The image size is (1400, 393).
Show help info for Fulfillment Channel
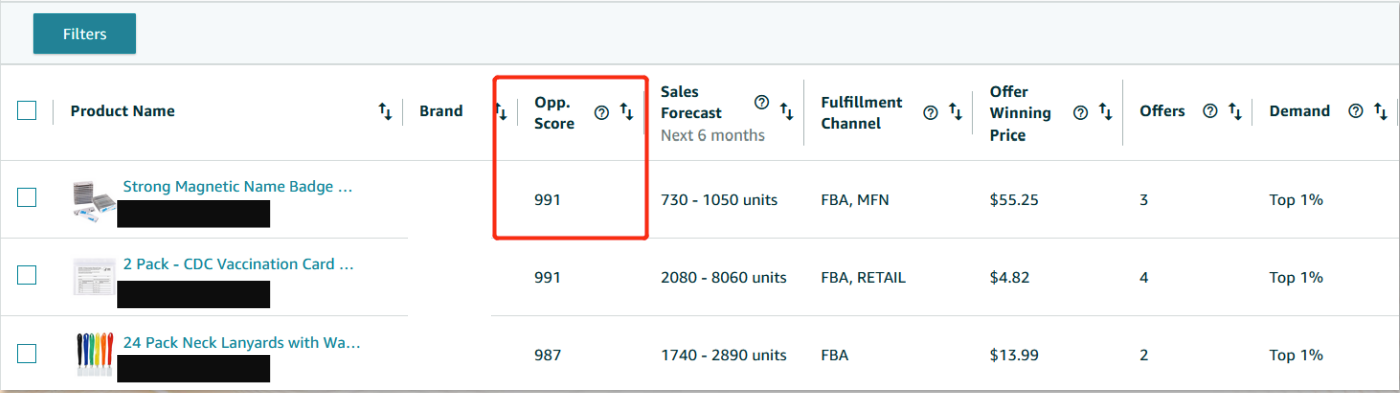tap(930, 113)
